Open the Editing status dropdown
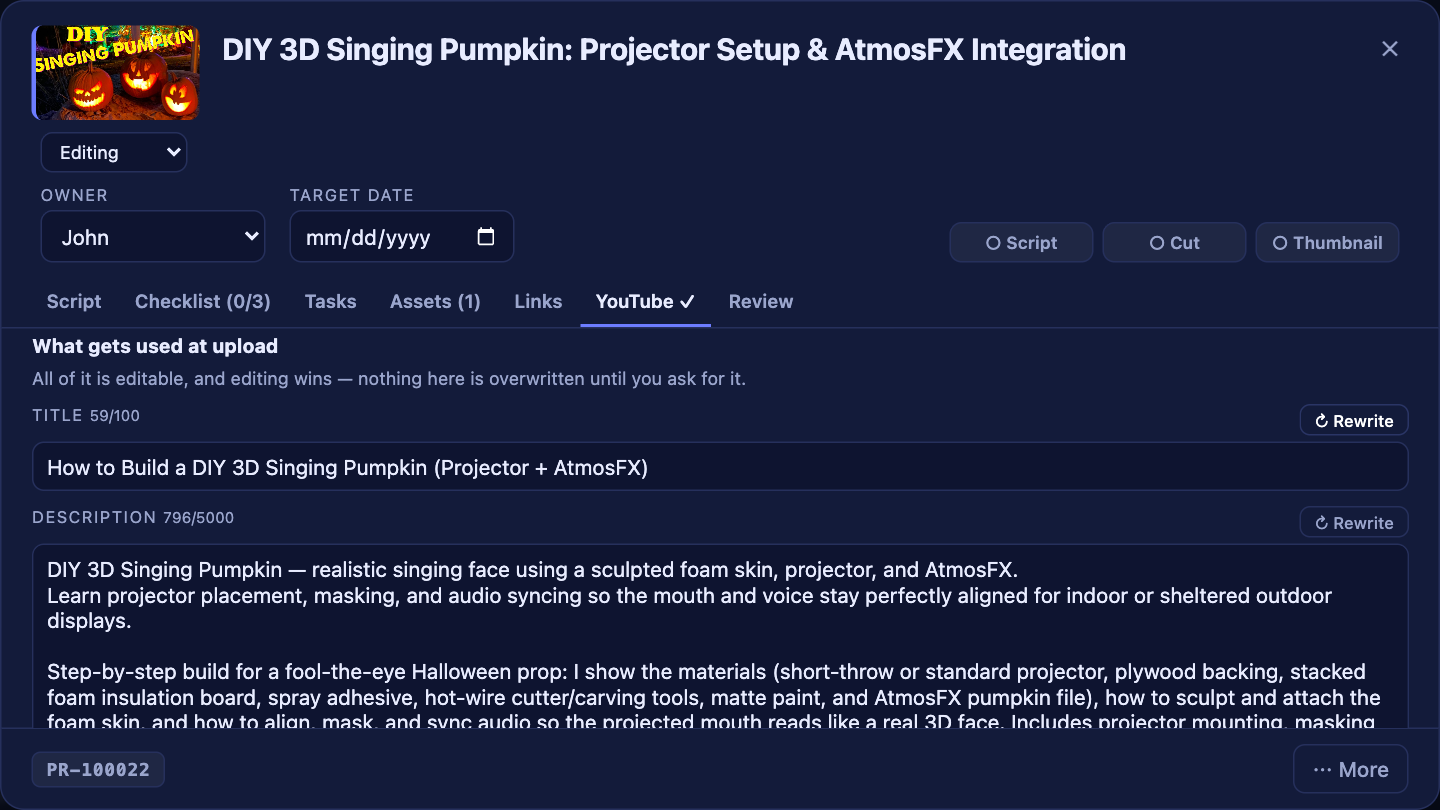Image resolution: width=1440 pixels, height=810 pixels. pos(114,152)
